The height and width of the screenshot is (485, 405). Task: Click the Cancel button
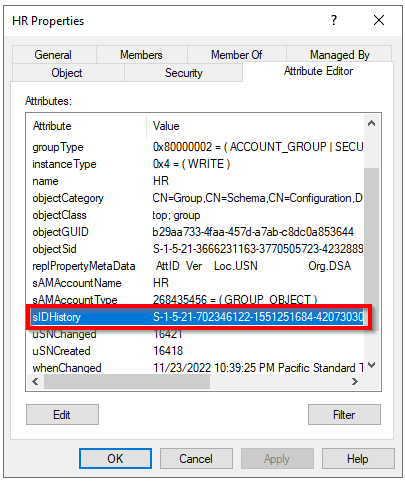pyautogui.click(x=196, y=459)
